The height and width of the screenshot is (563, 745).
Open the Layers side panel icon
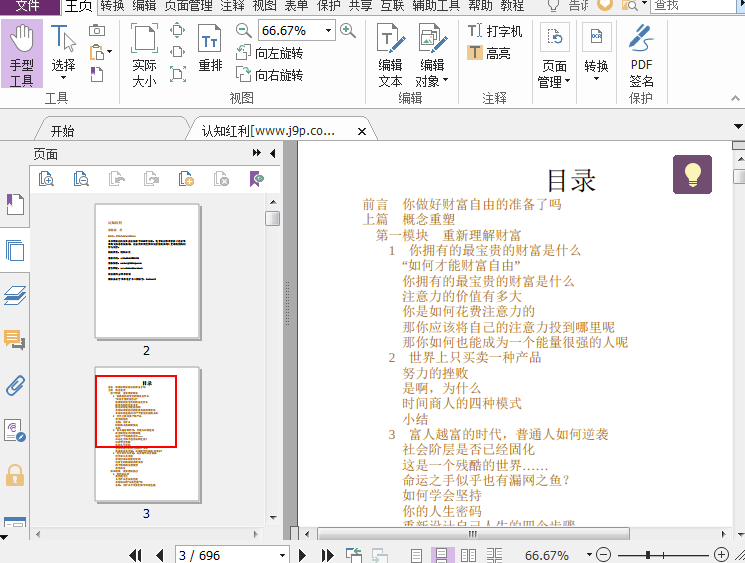point(15,296)
